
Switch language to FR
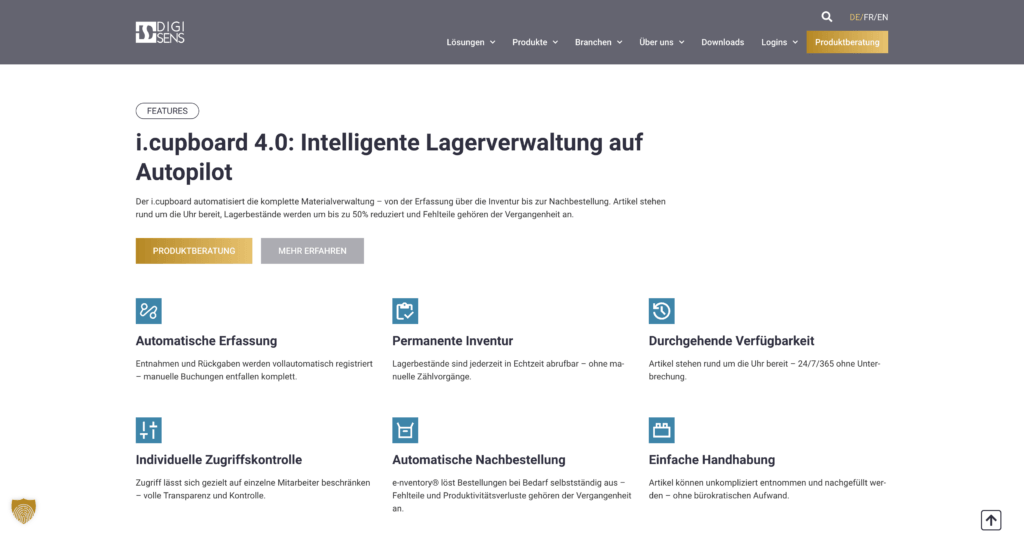[x=869, y=18]
